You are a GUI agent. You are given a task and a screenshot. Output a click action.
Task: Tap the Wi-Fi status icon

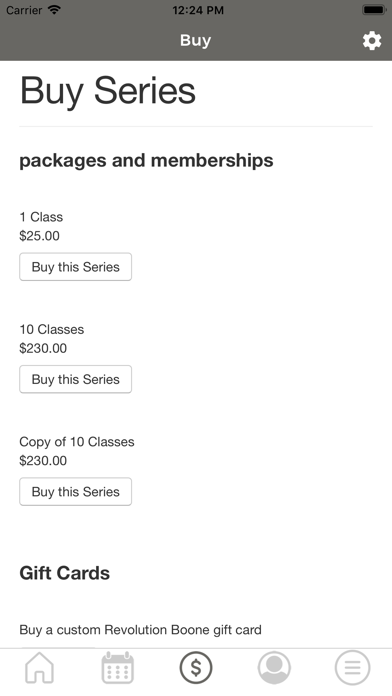pyautogui.click(x=55, y=10)
